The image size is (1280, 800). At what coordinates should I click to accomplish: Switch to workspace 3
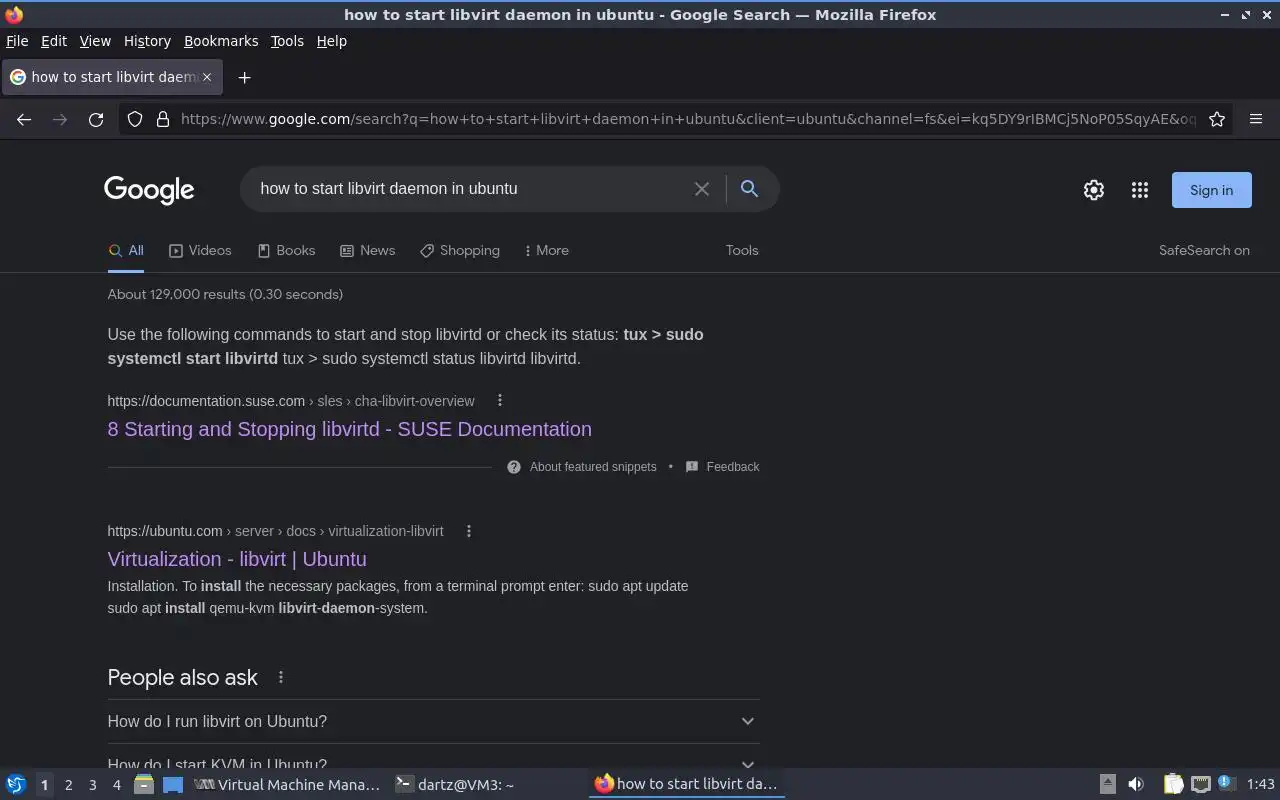93,785
